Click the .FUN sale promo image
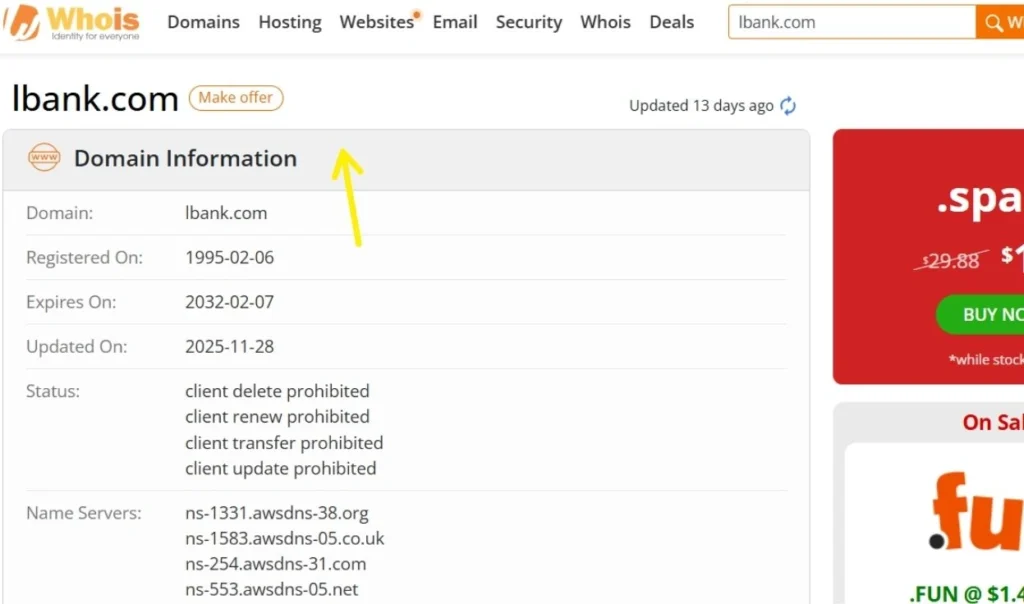 pyautogui.click(x=976, y=512)
